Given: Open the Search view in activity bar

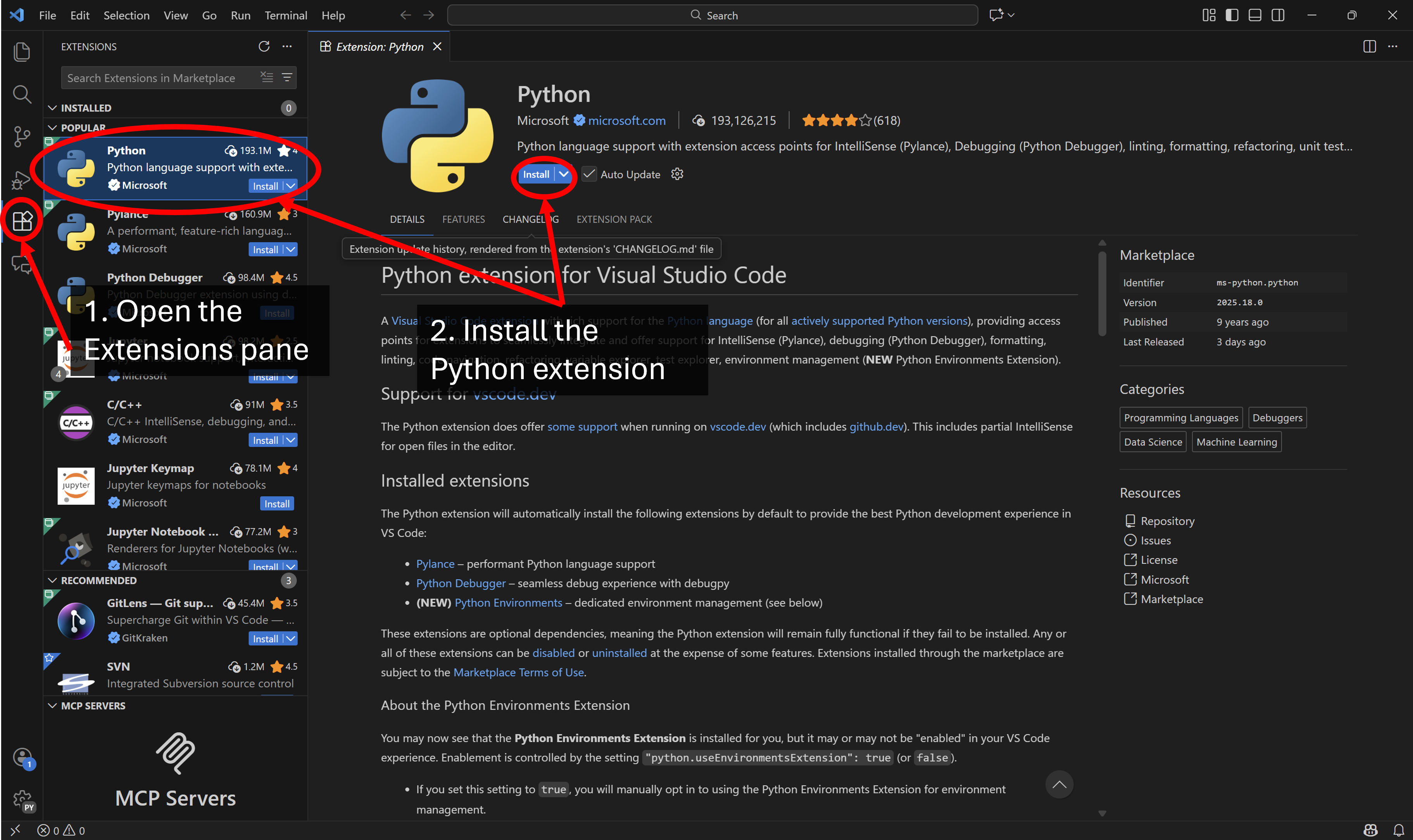Looking at the screenshot, I should [21, 94].
